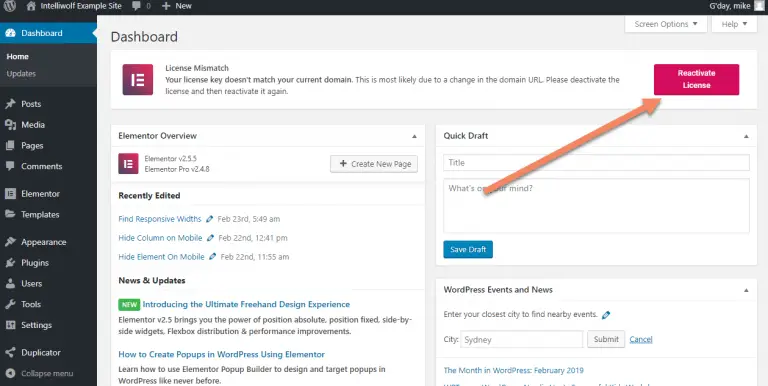Click the Tools wrench icon
Viewport: 768px width, 386px height.
tap(10, 304)
